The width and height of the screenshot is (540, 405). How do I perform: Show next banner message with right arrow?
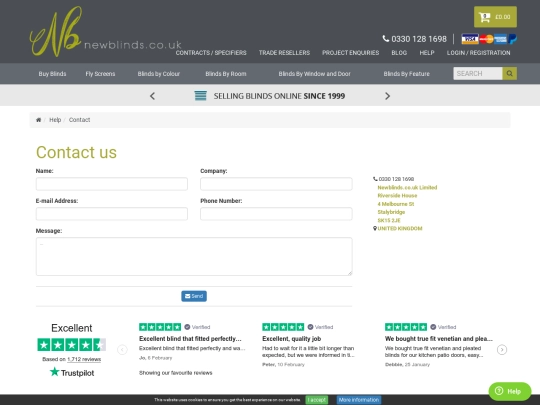(x=387, y=96)
